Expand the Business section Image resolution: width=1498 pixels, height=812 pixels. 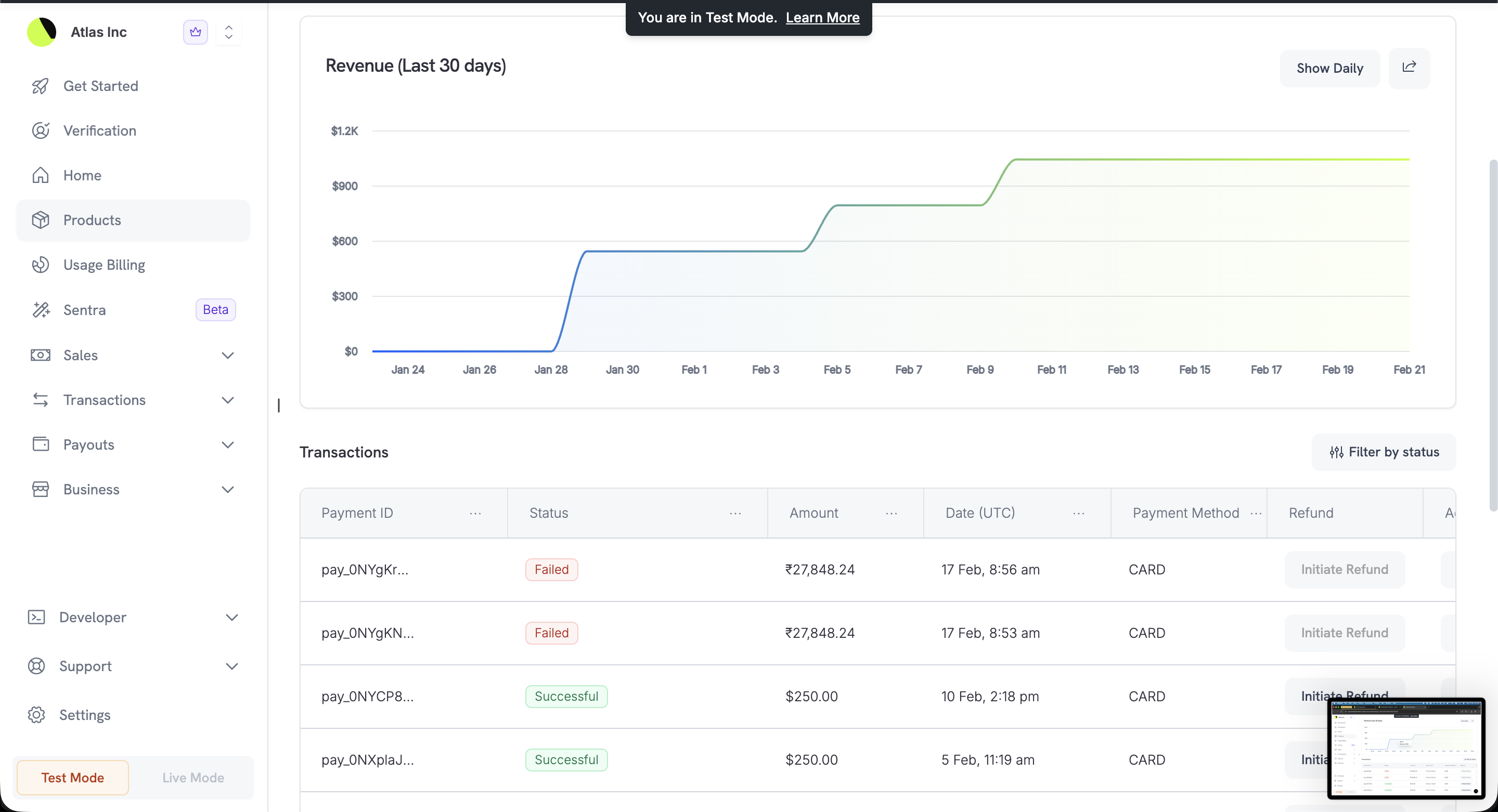[228, 489]
